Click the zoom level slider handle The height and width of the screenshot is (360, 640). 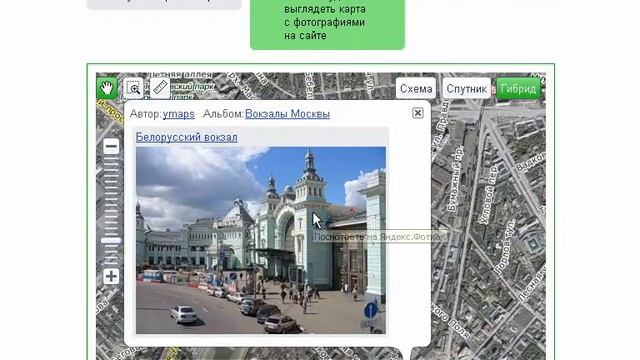[111, 240]
